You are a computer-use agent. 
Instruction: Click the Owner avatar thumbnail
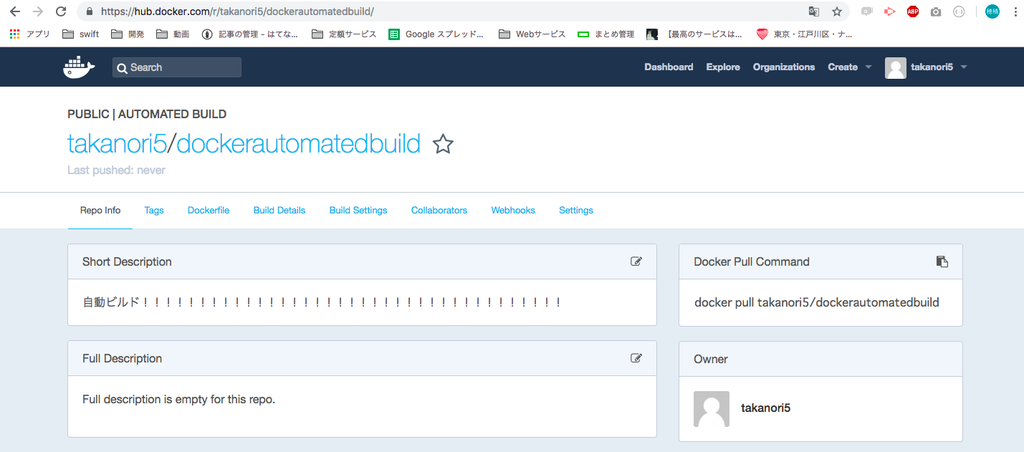[711, 409]
